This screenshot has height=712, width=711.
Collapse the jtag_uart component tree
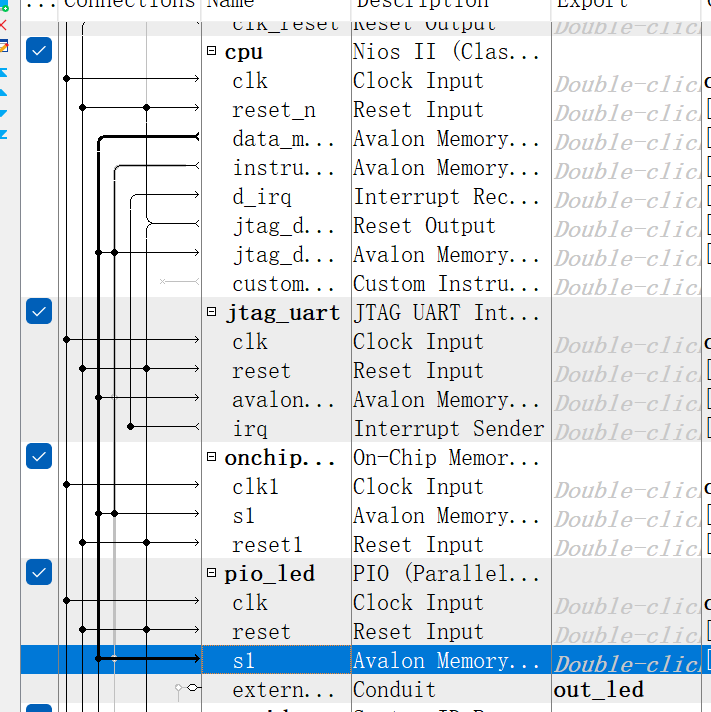click(212, 312)
